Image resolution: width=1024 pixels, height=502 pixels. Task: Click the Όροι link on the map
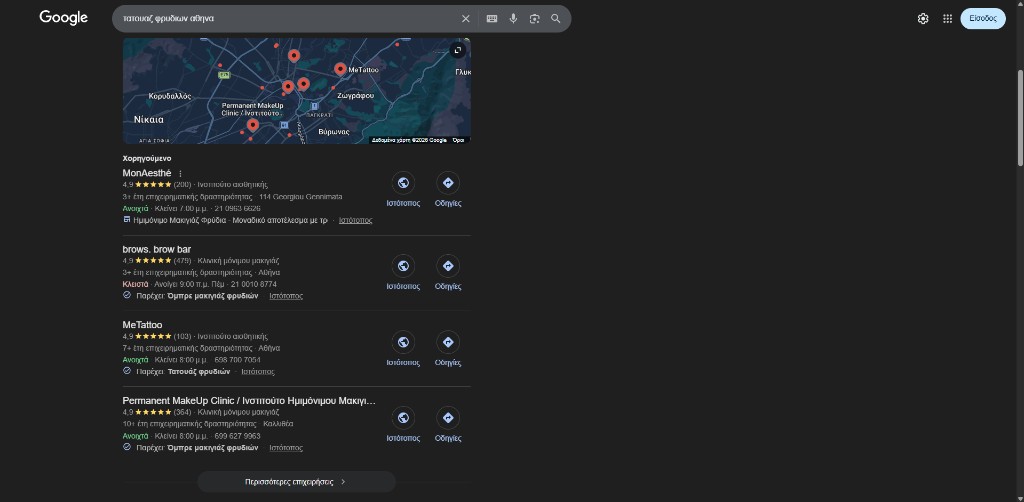coord(458,140)
